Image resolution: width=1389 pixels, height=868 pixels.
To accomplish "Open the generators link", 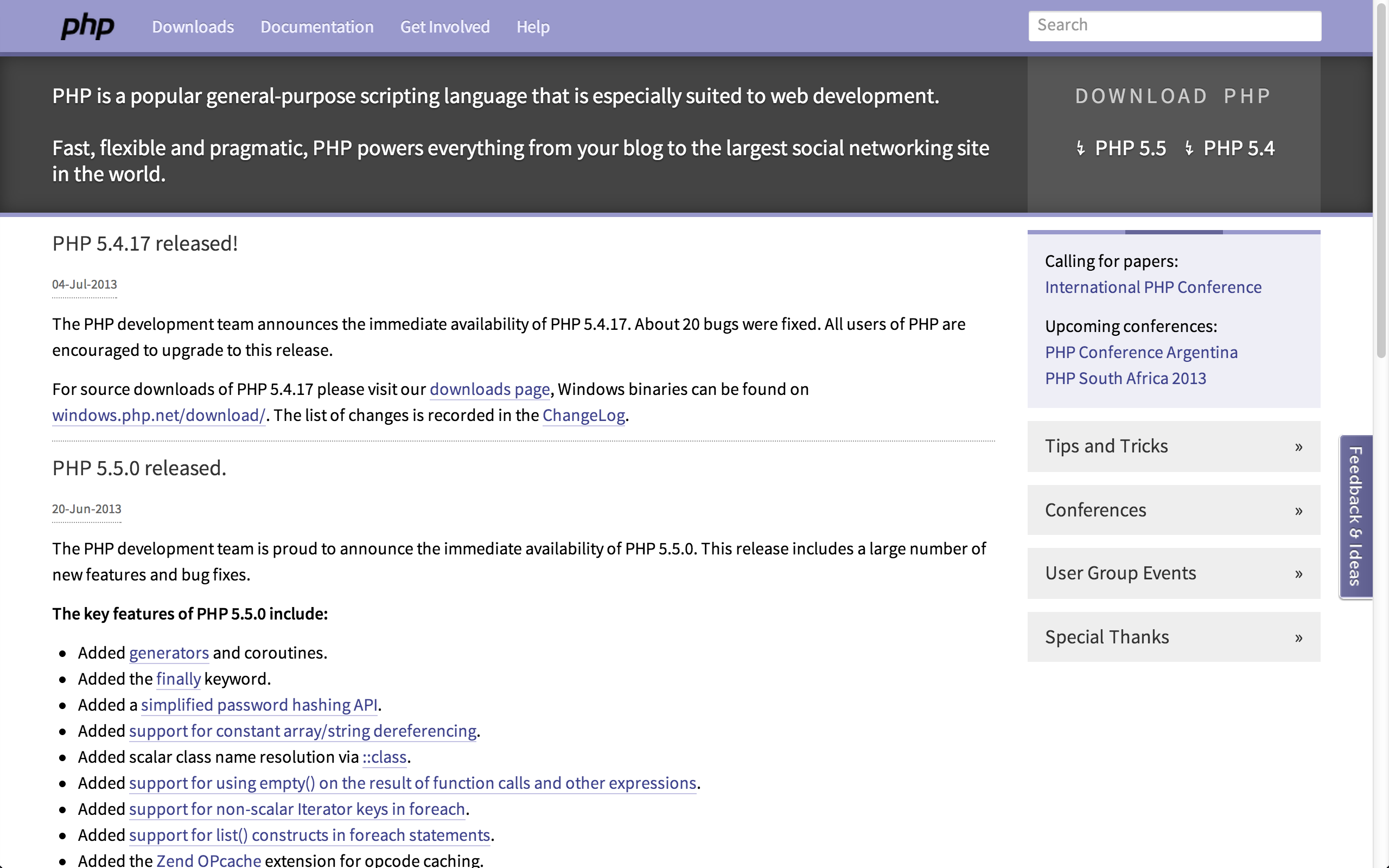I will click(x=169, y=653).
